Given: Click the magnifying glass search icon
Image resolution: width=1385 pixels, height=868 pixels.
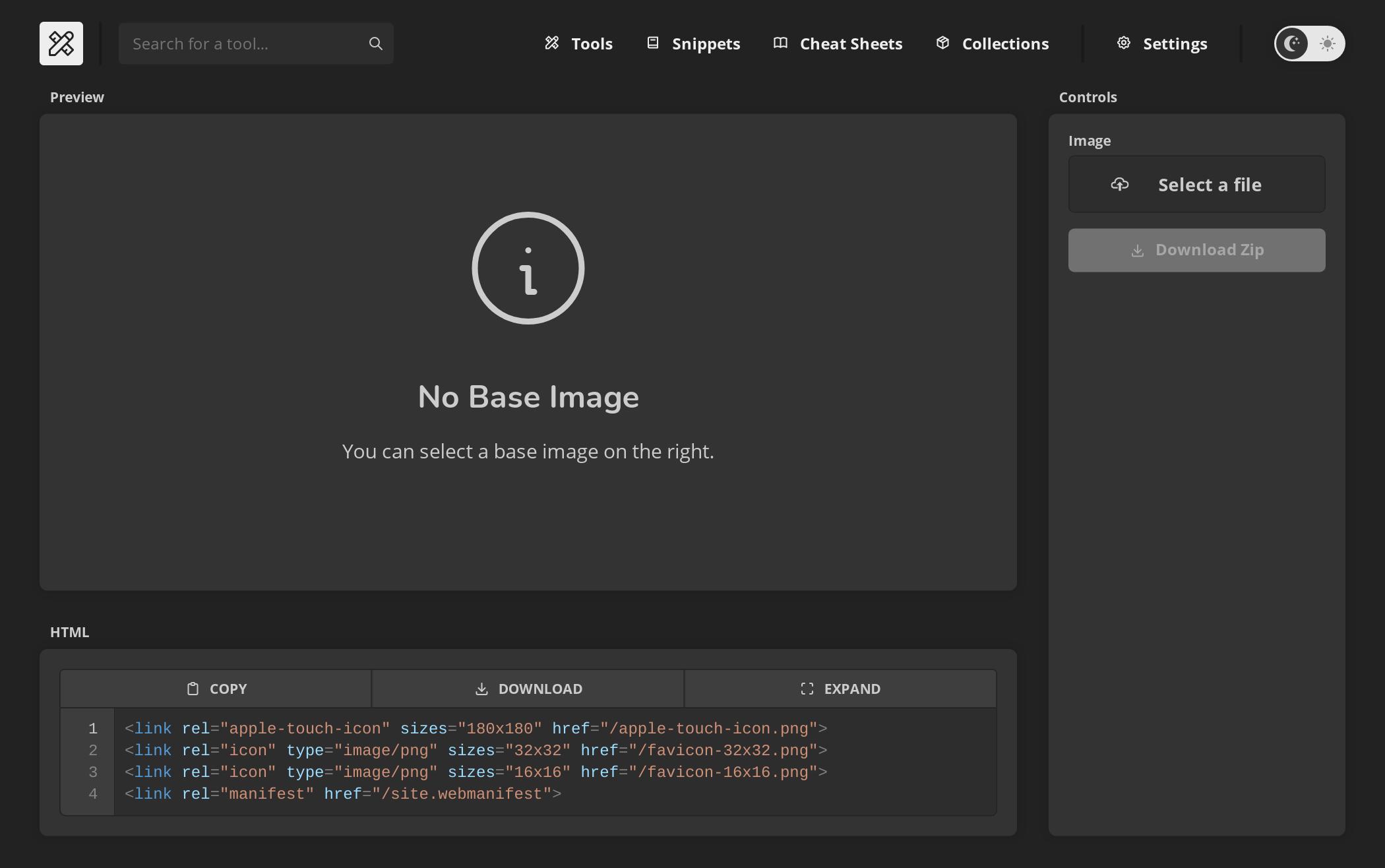Looking at the screenshot, I should click(x=375, y=43).
